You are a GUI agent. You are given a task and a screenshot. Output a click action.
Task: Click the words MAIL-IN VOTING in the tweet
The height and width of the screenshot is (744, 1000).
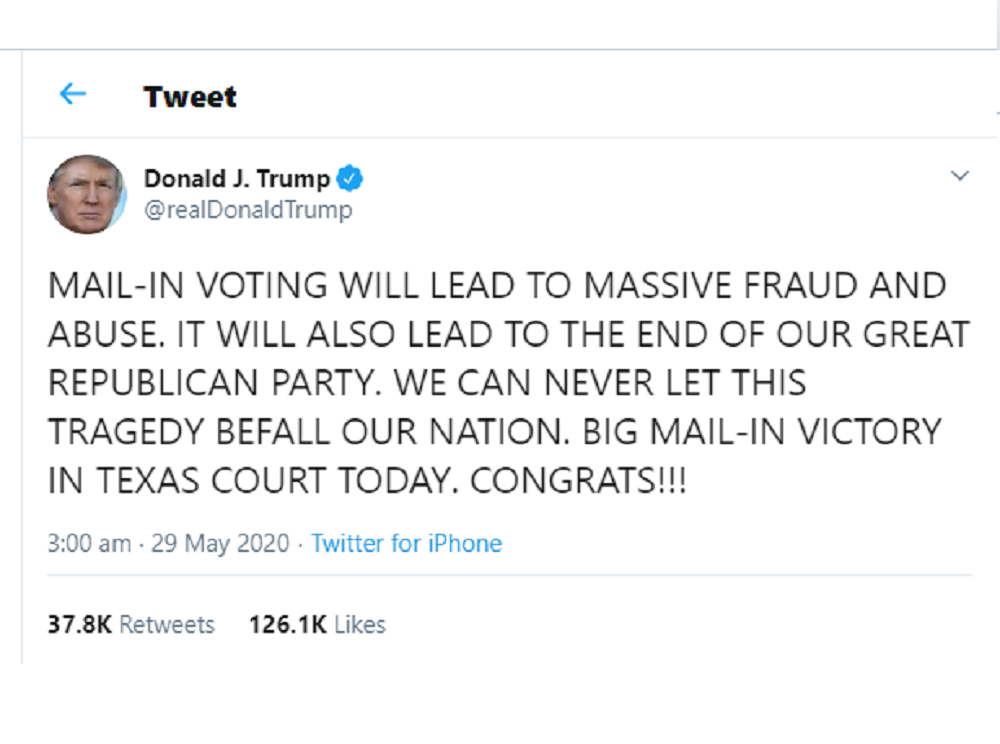[190, 286]
